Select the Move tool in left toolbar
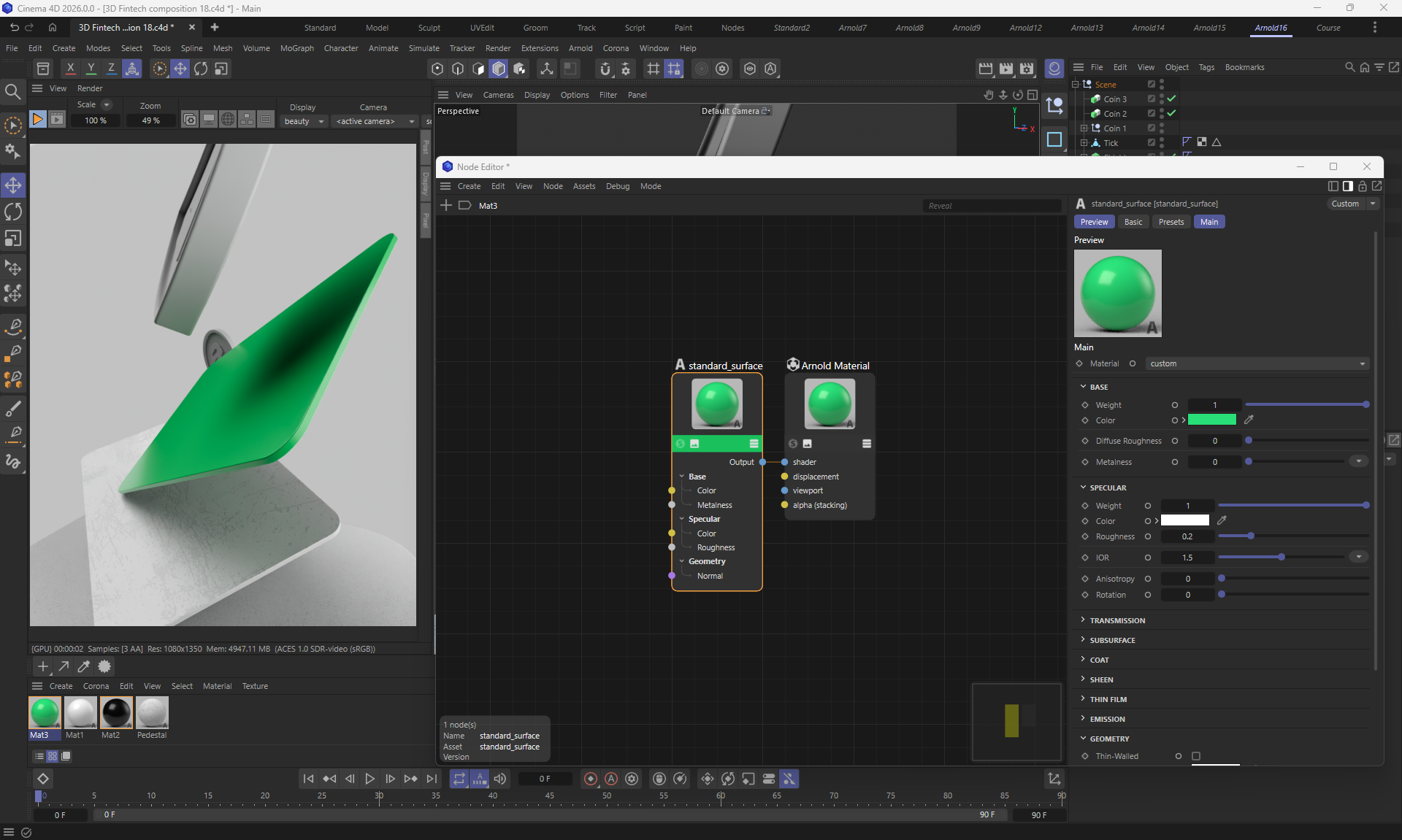Viewport: 1402px width, 840px height. click(x=13, y=185)
